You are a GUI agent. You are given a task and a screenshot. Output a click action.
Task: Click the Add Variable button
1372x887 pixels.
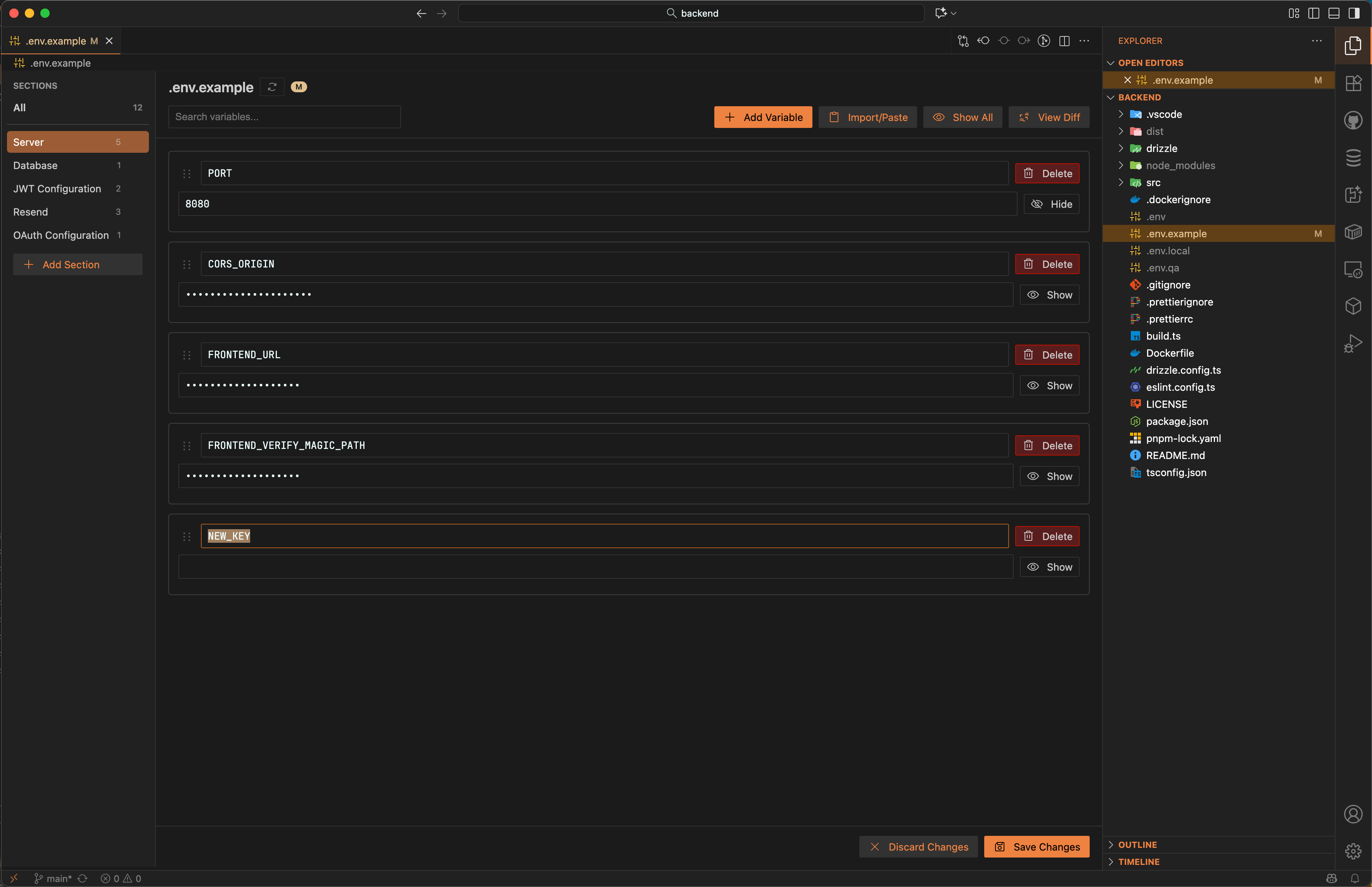(x=762, y=117)
